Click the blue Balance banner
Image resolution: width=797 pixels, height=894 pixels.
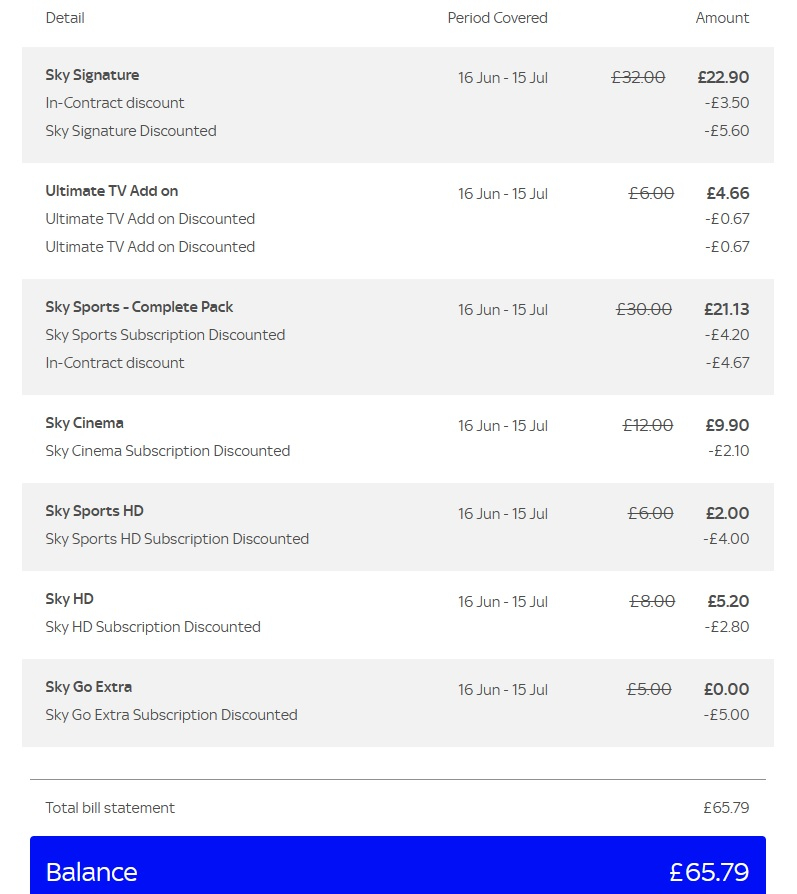click(398, 865)
